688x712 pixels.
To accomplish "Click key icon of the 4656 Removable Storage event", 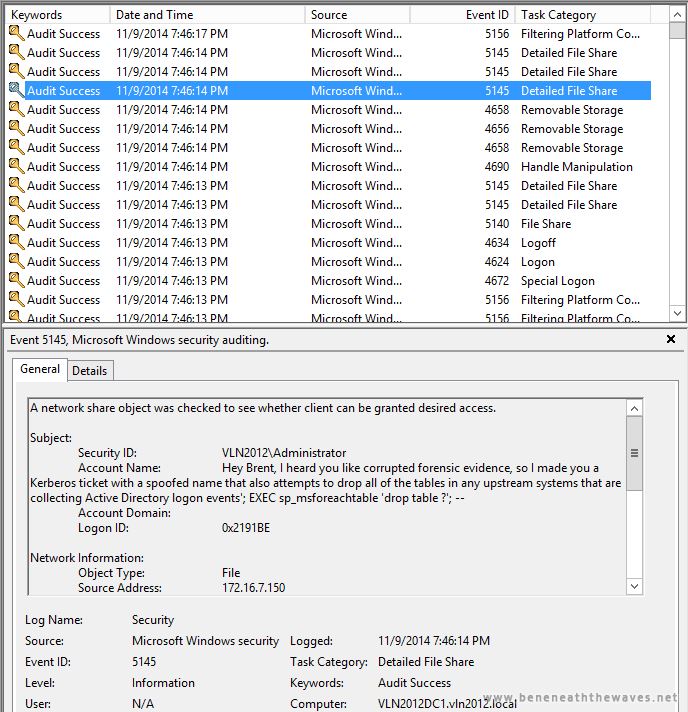I will [16, 129].
